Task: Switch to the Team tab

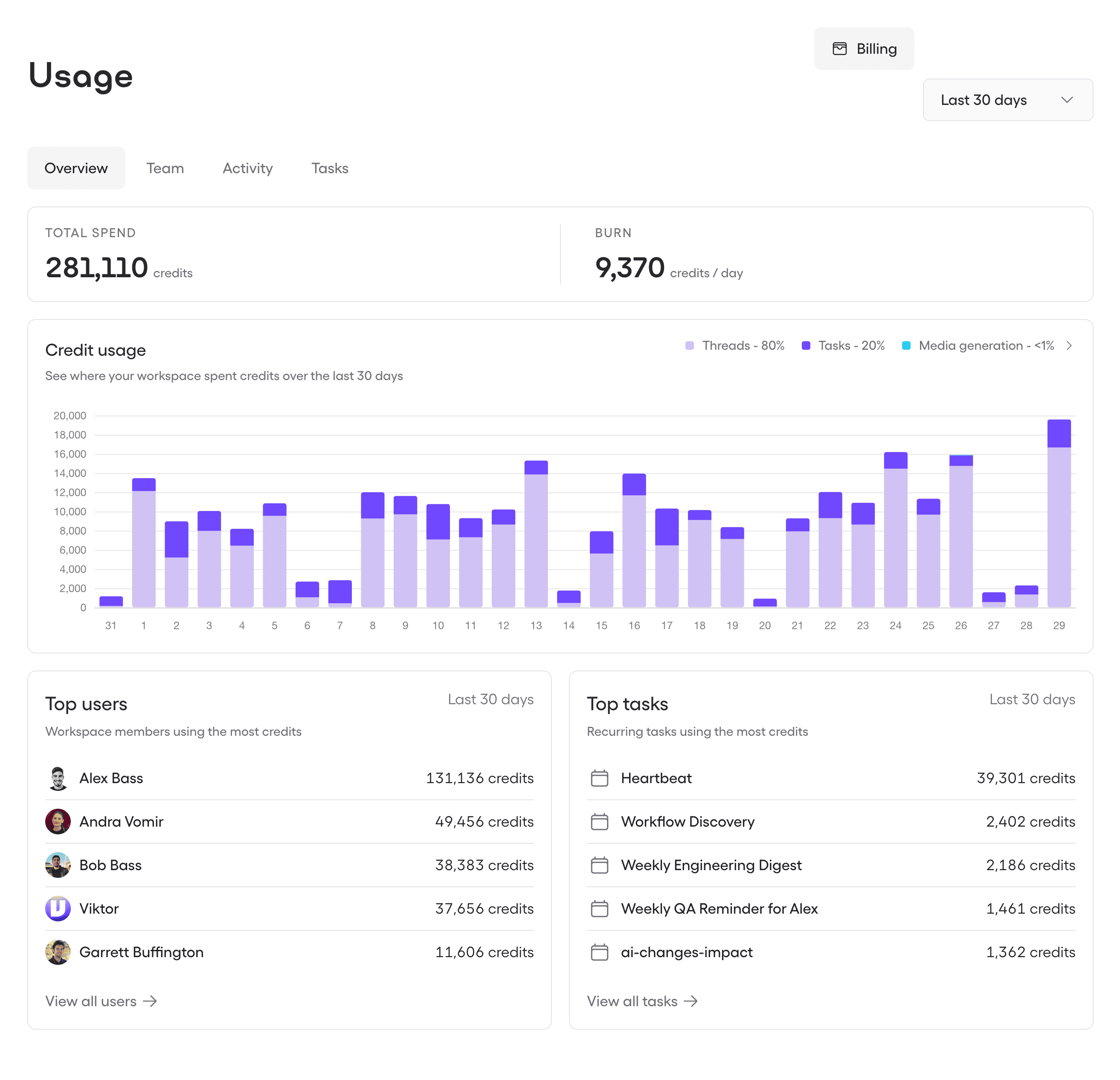Action: pyautogui.click(x=165, y=168)
